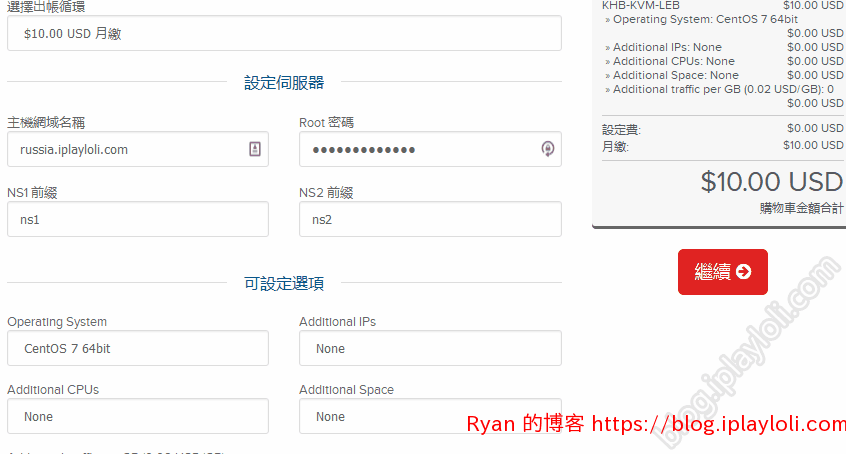This screenshot has width=846, height=454.
Task: Click the hostname field russia.iplayloli.com
Action: click(138, 150)
